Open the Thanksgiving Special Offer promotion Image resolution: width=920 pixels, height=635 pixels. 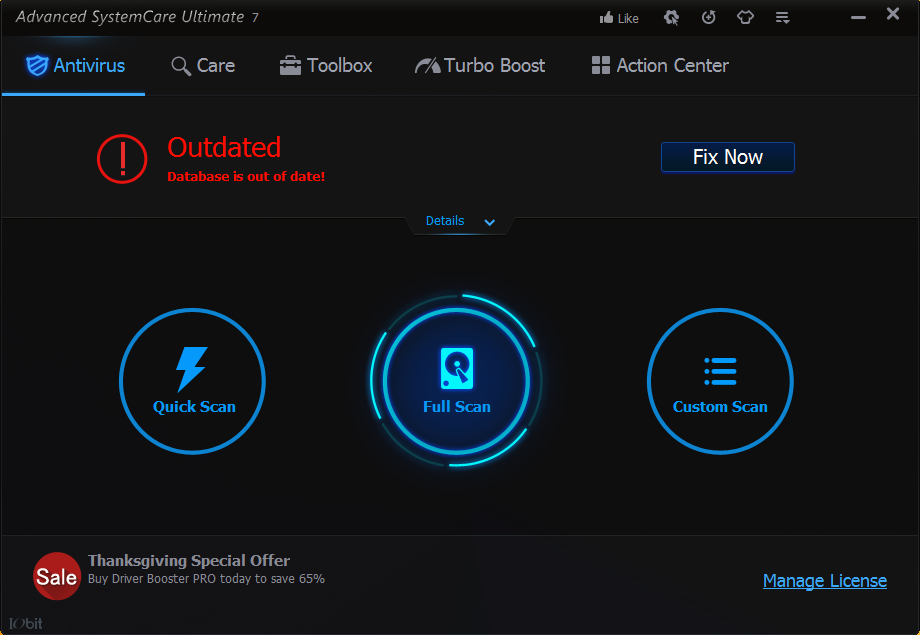coord(189,560)
